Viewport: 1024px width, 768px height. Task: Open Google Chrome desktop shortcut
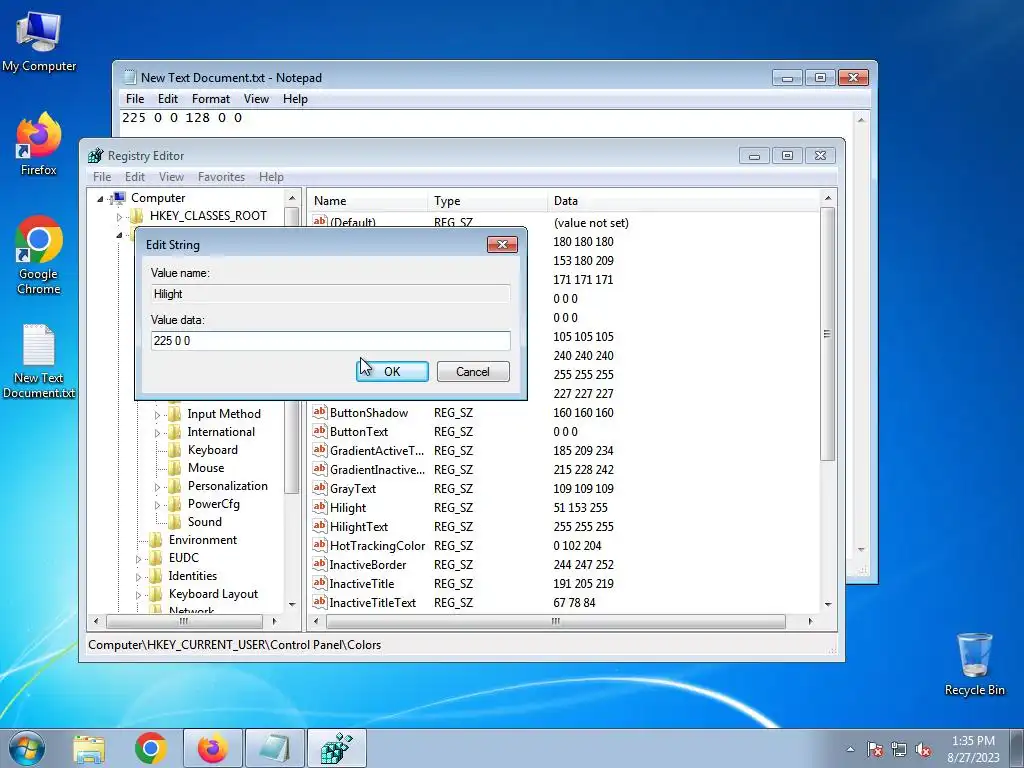click(39, 255)
